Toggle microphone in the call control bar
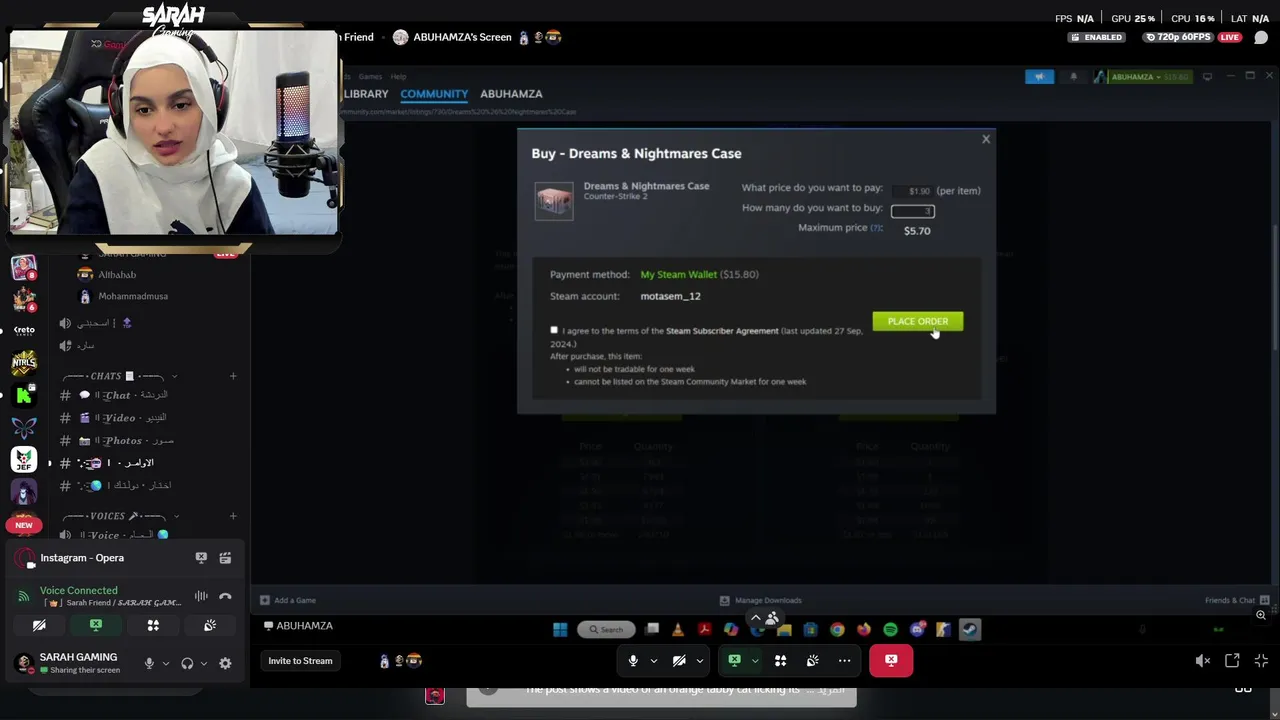 (633, 660)
